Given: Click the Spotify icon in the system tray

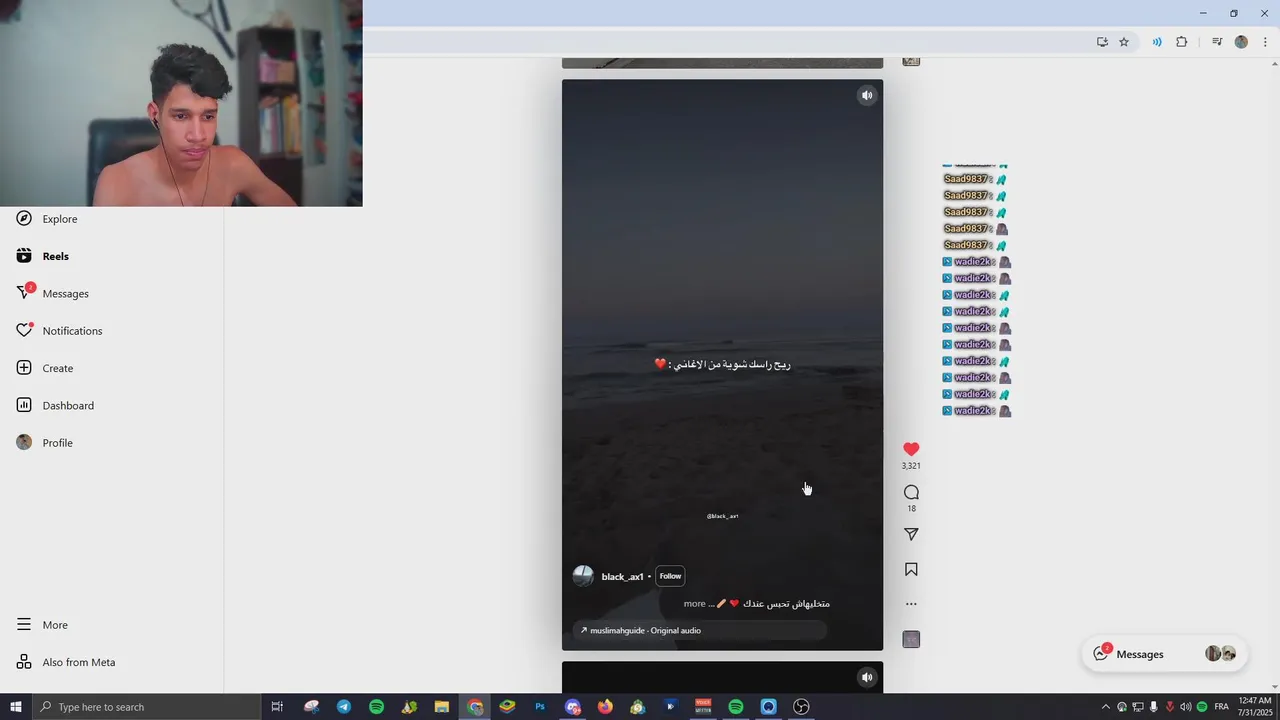Looking at the screenshot, I should pyautogui.click(x=1202, y=707).
